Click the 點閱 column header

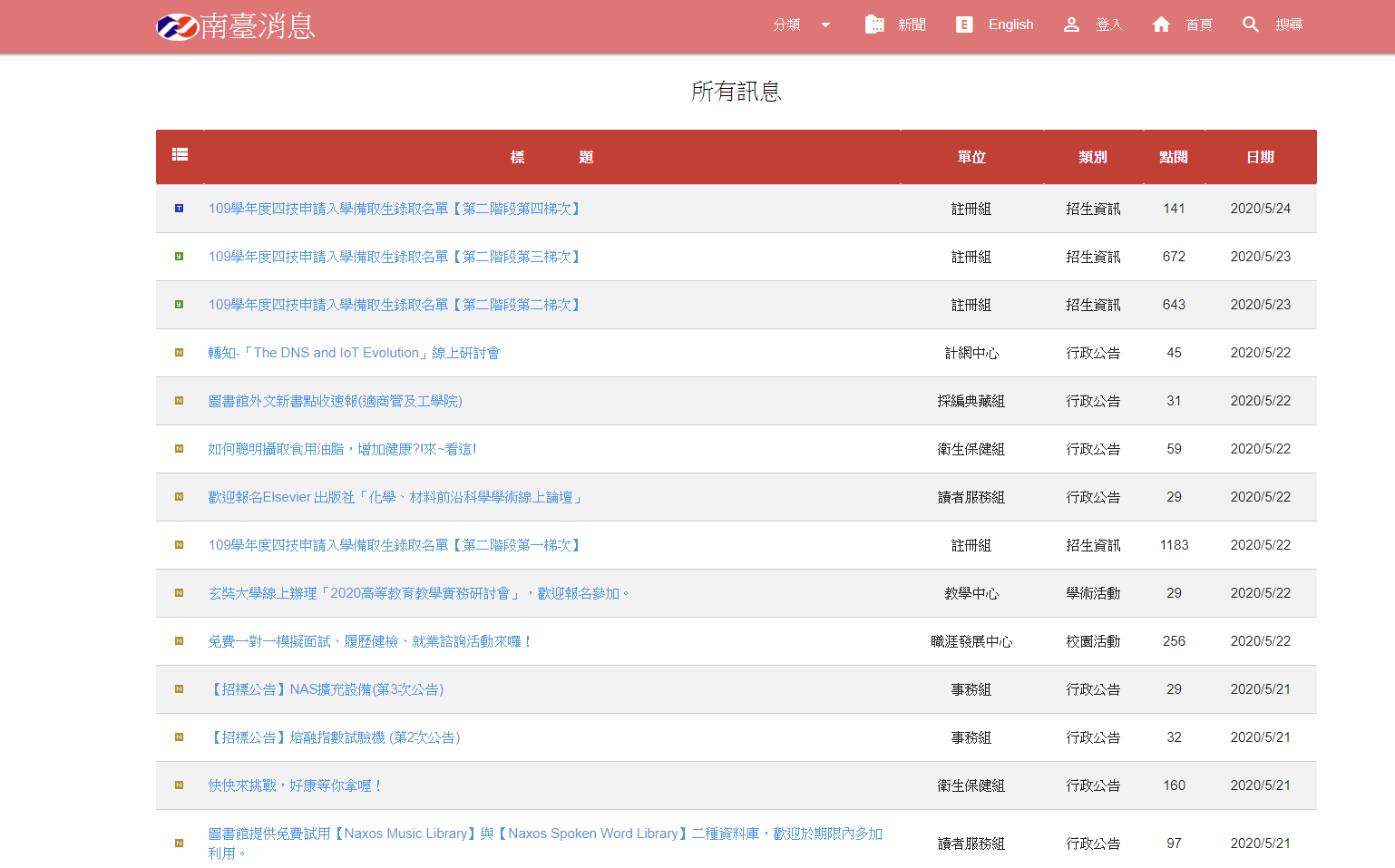coord(1174,157)
